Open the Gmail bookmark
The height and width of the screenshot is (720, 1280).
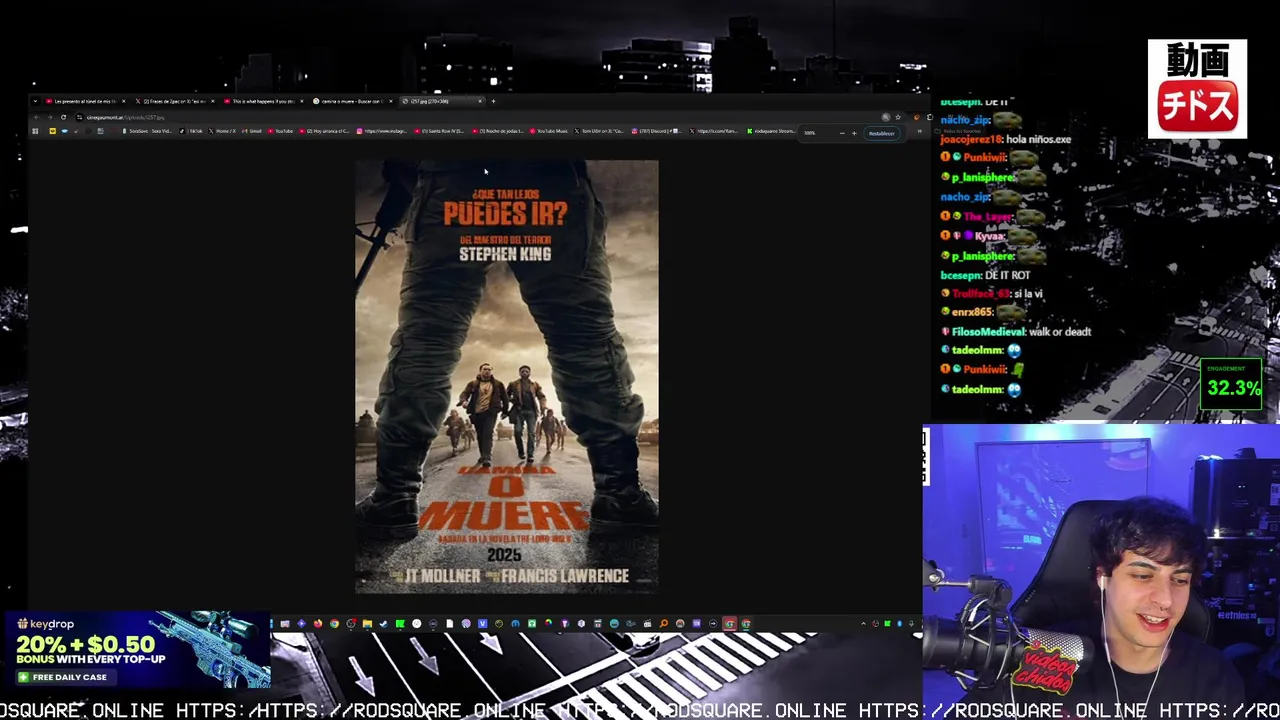252,131
